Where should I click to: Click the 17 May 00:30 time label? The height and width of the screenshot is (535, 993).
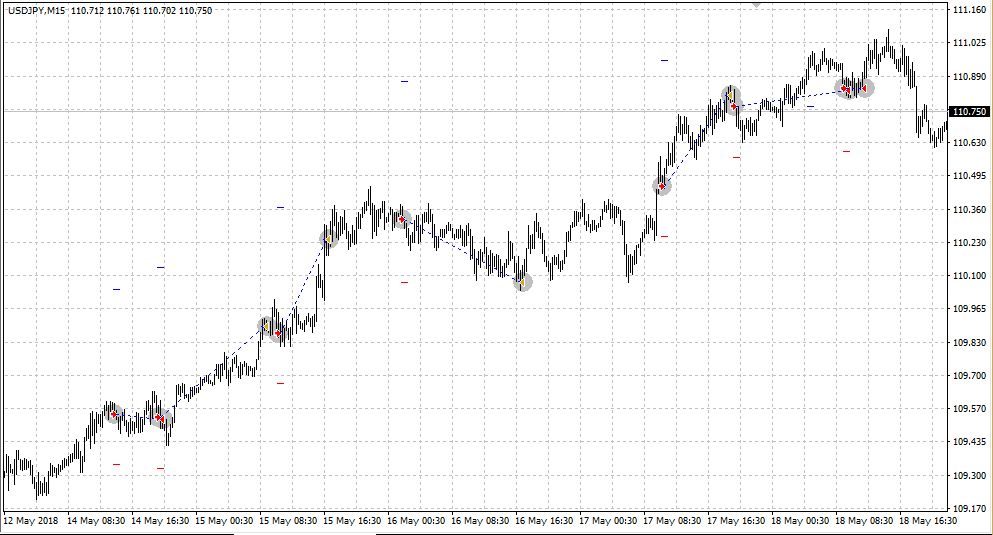(x=607, y=521)
